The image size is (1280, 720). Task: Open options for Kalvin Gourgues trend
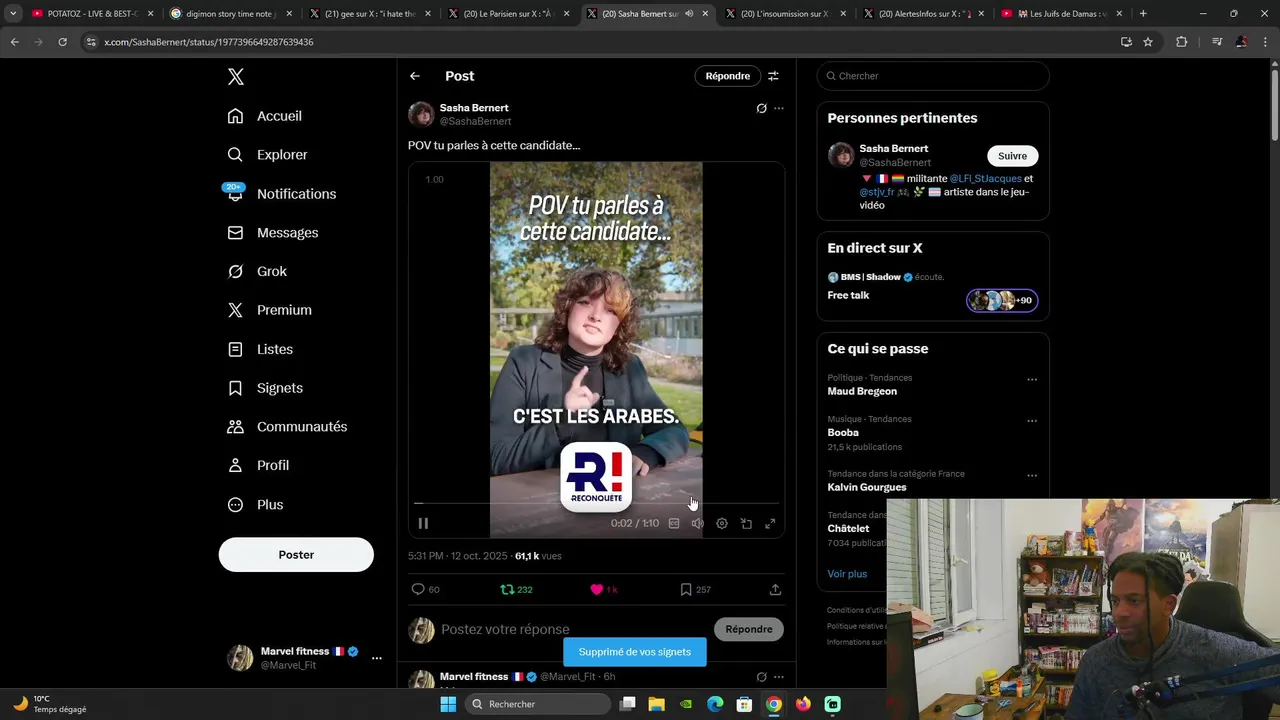pos(1032,476)
